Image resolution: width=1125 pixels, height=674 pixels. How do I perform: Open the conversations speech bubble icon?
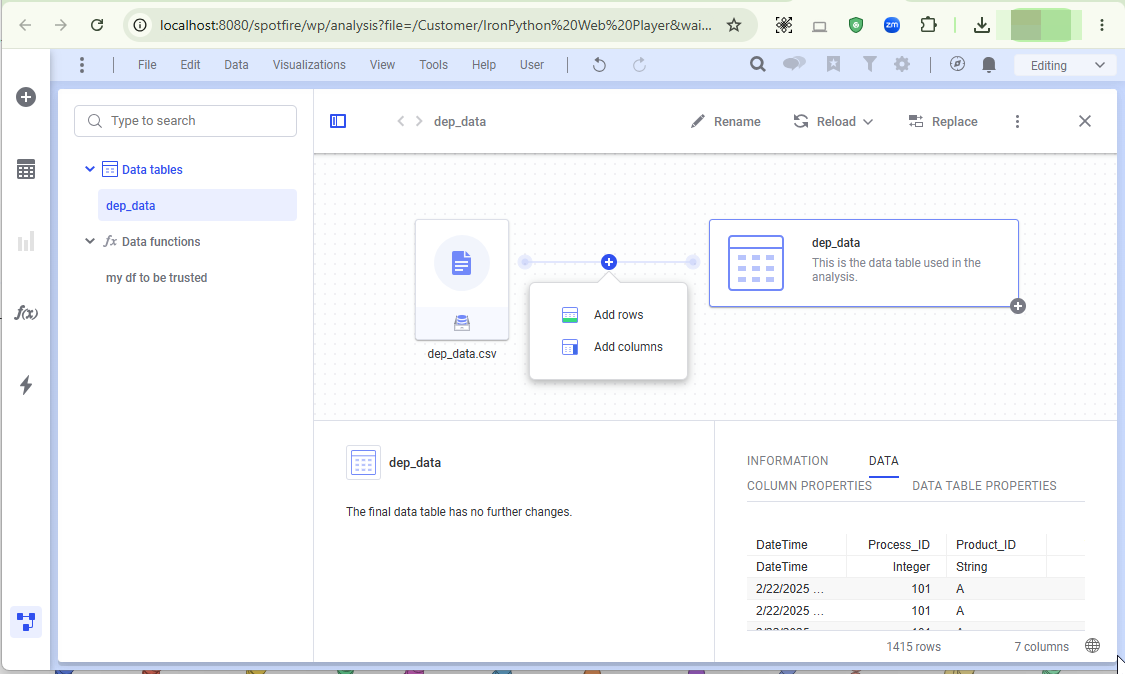pyautogui.click(x=794, y=65)
